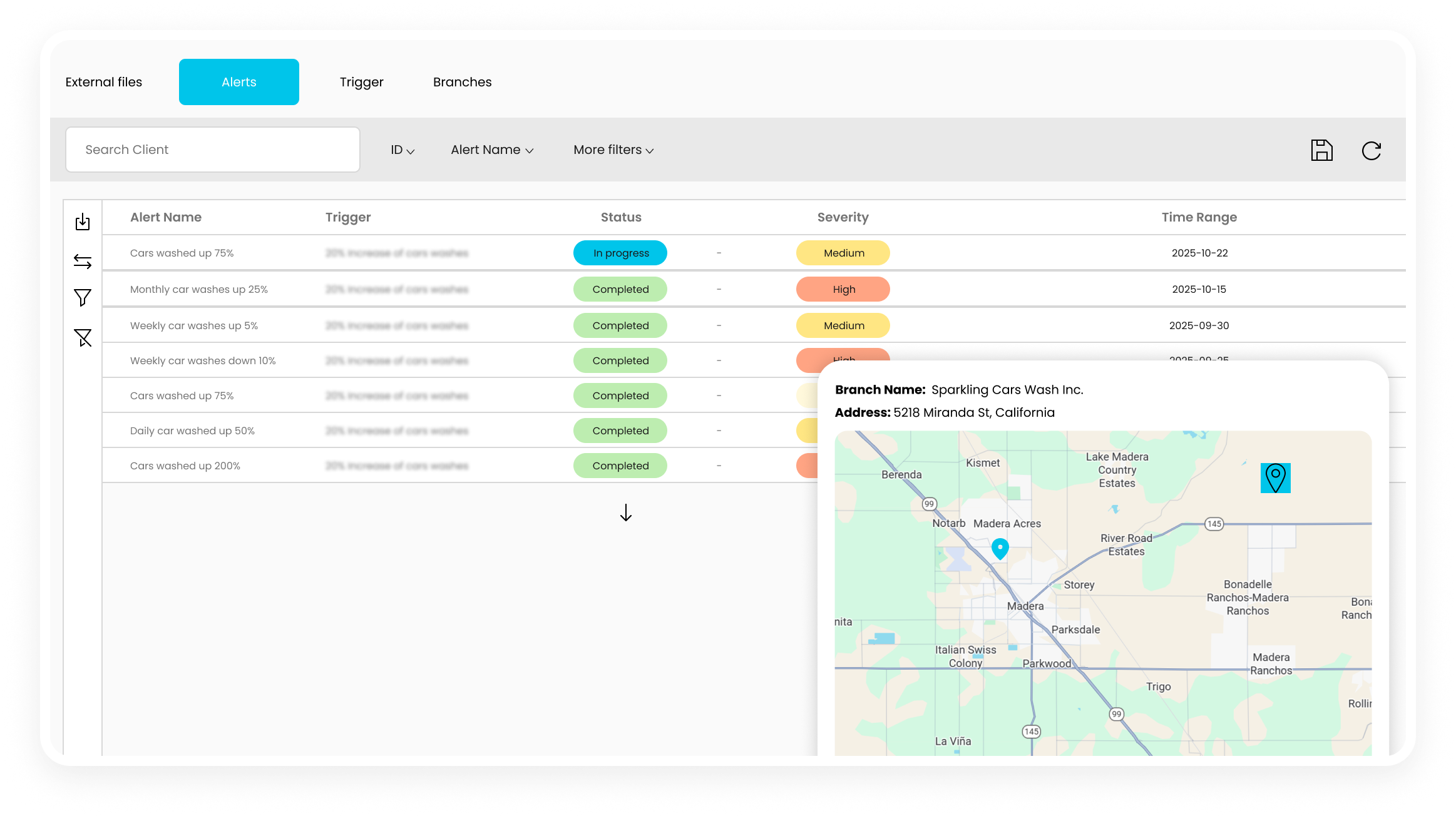Expand the ID filter dropdown

pyautogui.click(x=402, y=150)
